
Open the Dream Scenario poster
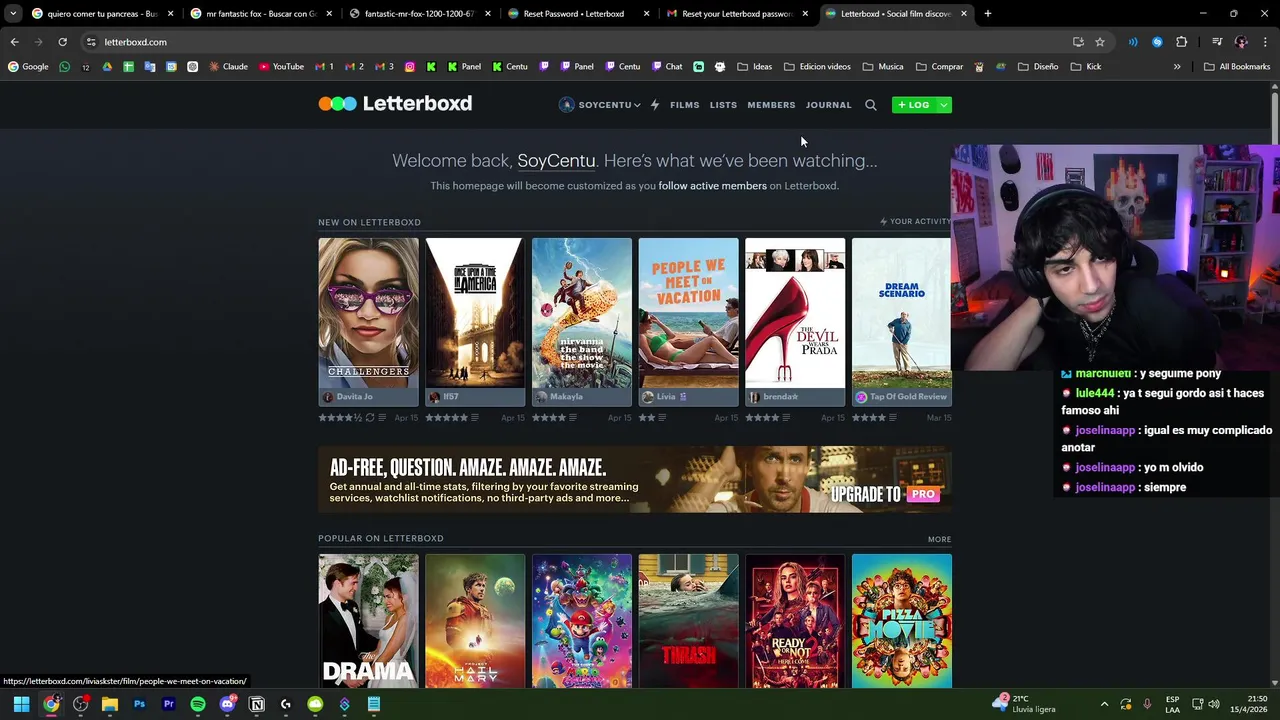pyautogui.click(x=901, y=313)
